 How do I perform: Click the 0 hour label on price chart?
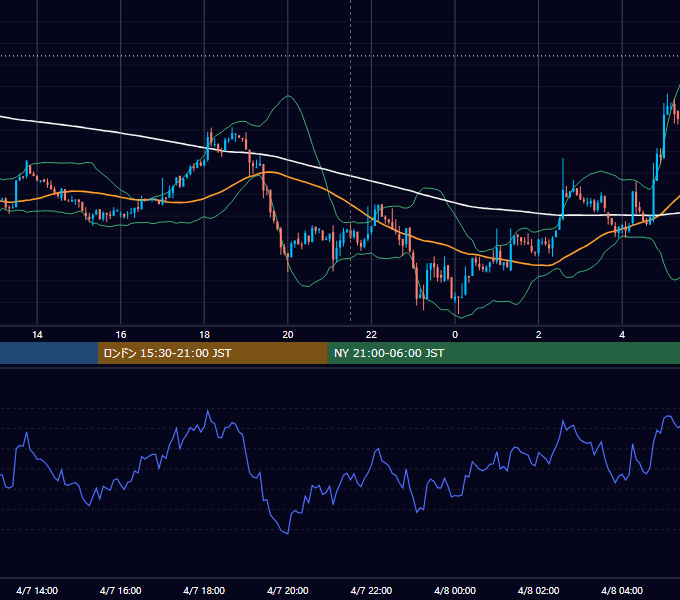(455, 335)
